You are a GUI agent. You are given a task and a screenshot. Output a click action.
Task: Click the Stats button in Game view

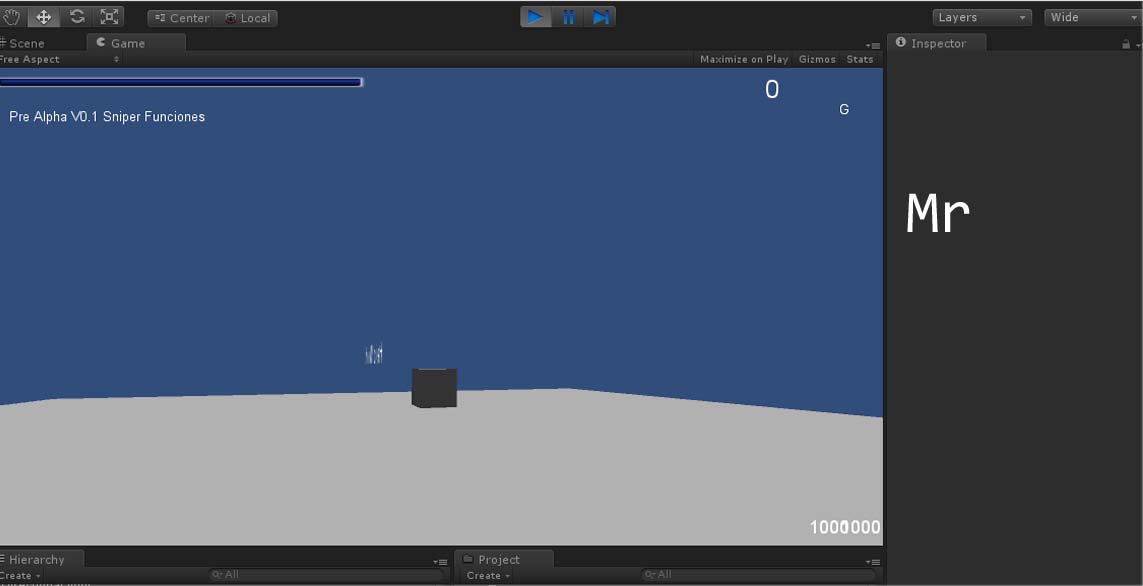click(859, 59)
